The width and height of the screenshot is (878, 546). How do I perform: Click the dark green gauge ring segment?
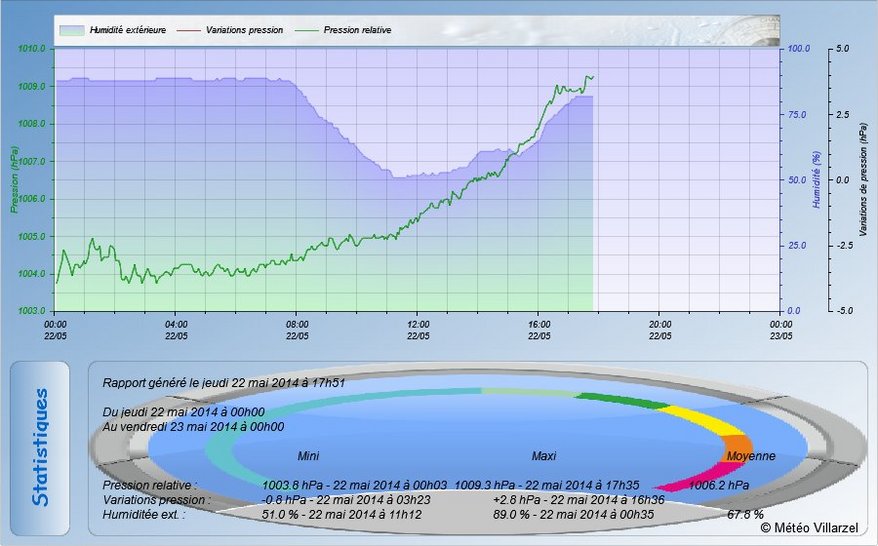(623, 400)
